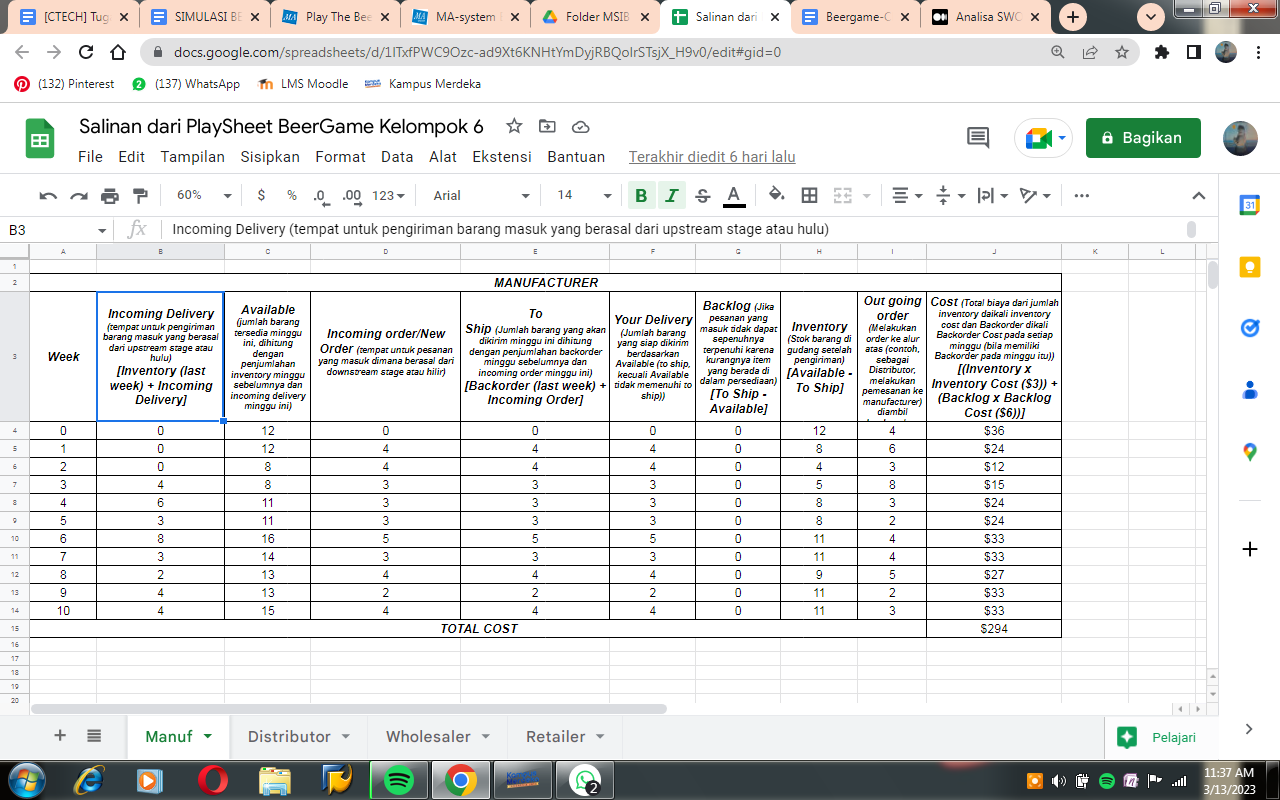Toggle Italic formatting
This screenshot has width=1280, height=800.
pyautogui.click(x=672, y=195)
